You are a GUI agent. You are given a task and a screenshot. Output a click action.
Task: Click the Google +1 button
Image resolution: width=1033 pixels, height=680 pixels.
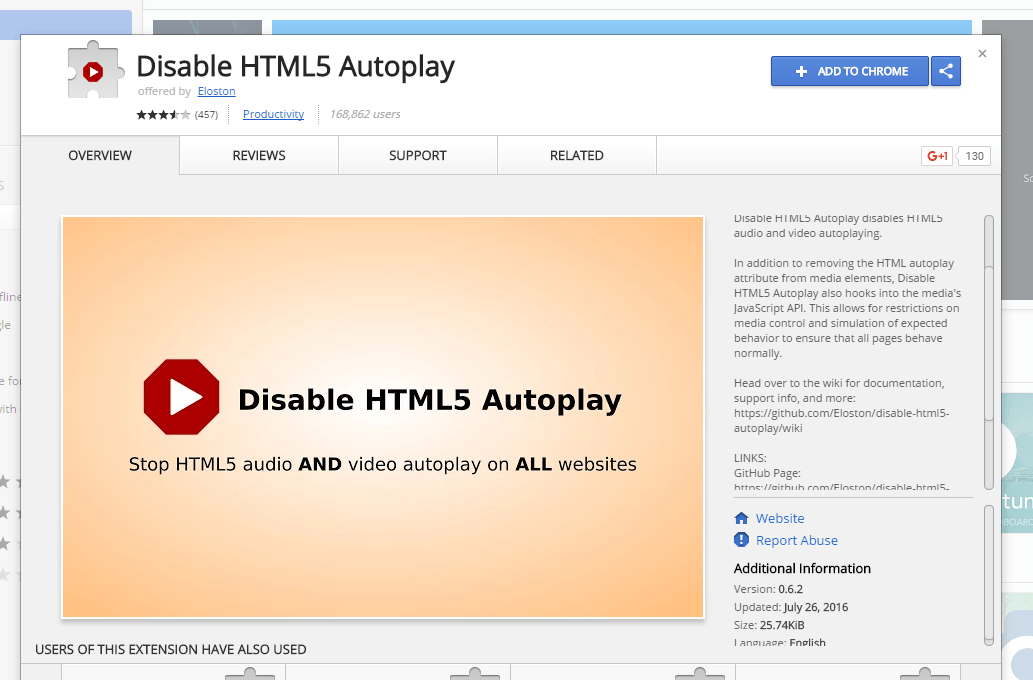937,156
